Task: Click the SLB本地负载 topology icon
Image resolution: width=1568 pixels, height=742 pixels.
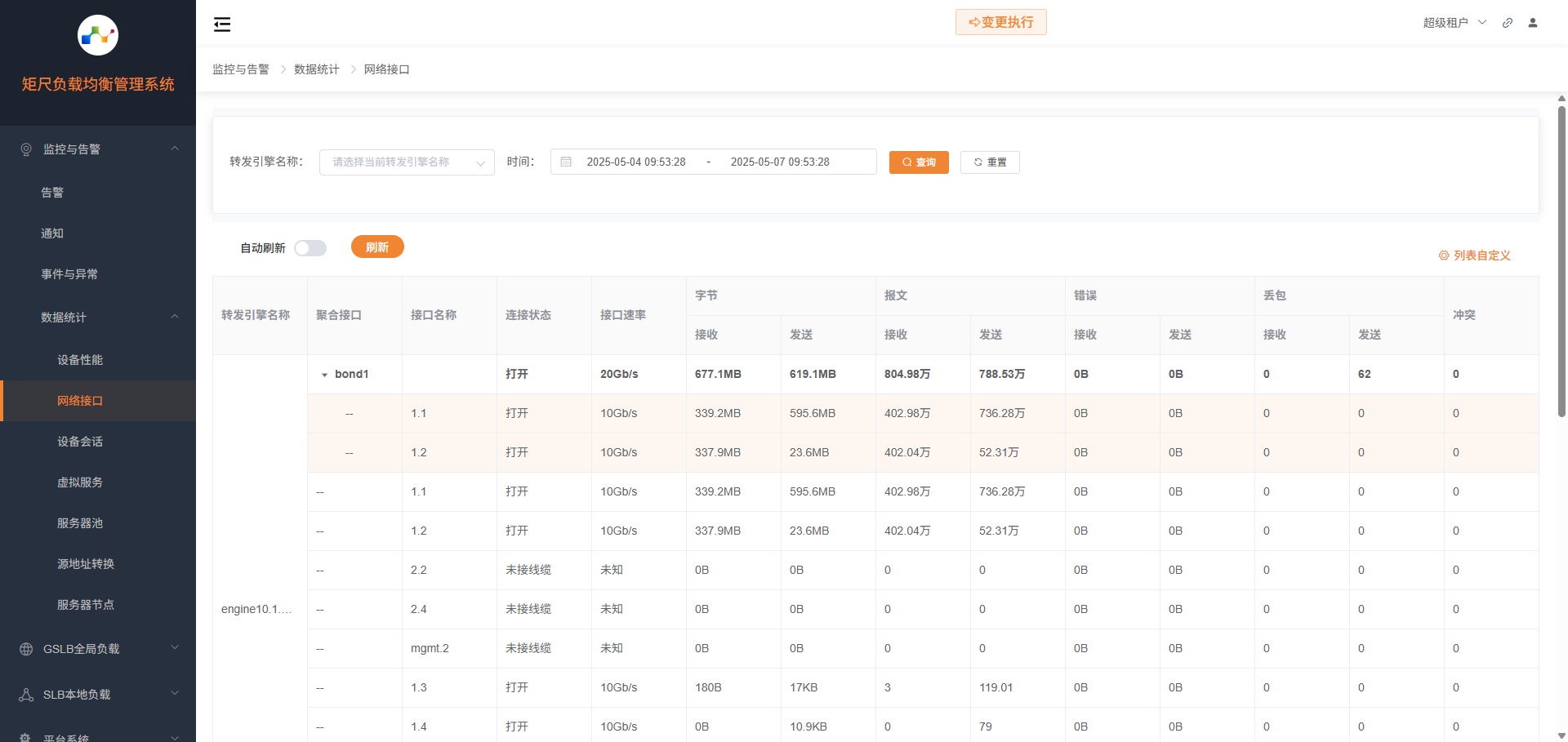Action: [x=26, y=695]
